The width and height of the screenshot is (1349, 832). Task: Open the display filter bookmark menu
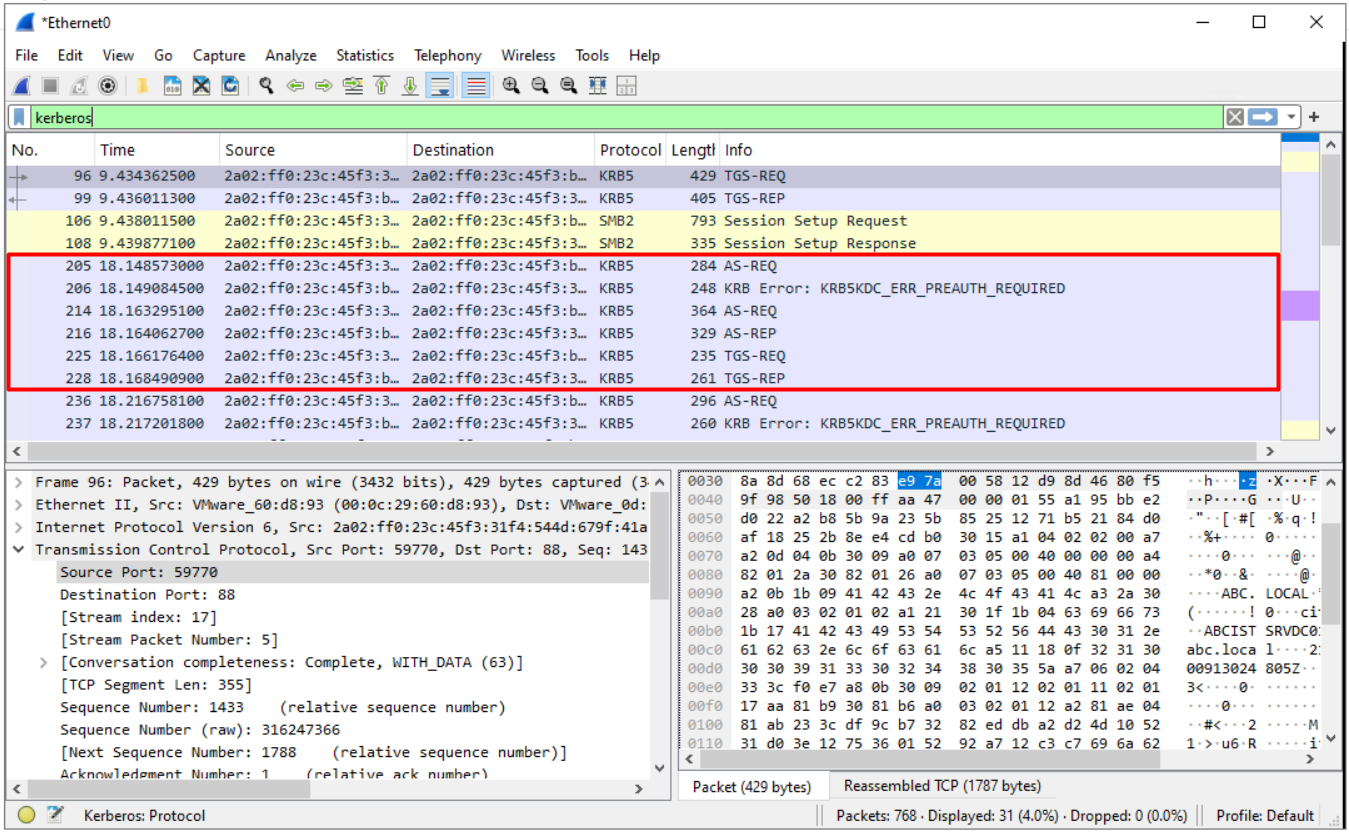19,117
